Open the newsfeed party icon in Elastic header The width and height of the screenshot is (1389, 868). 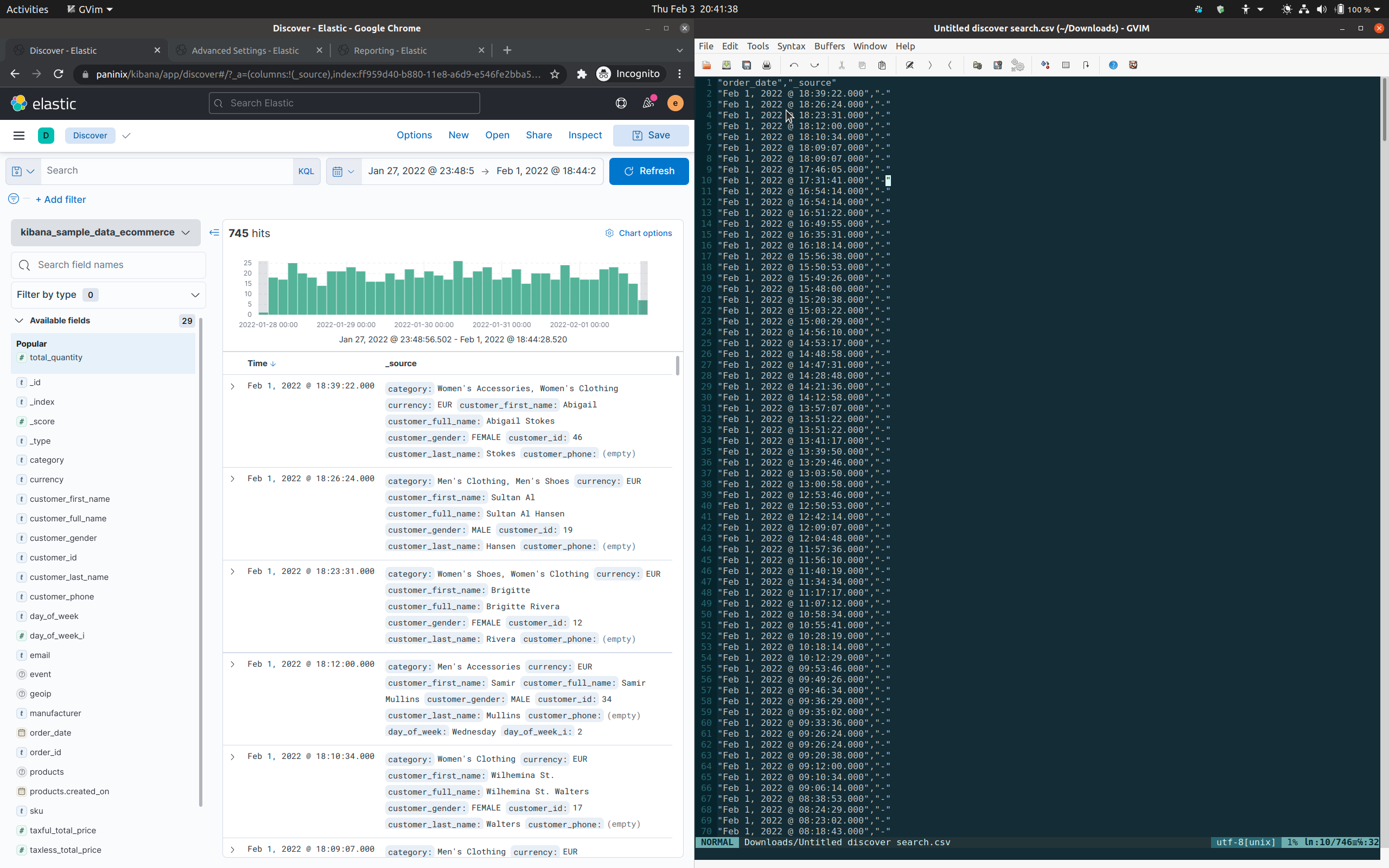coord(648,103)
